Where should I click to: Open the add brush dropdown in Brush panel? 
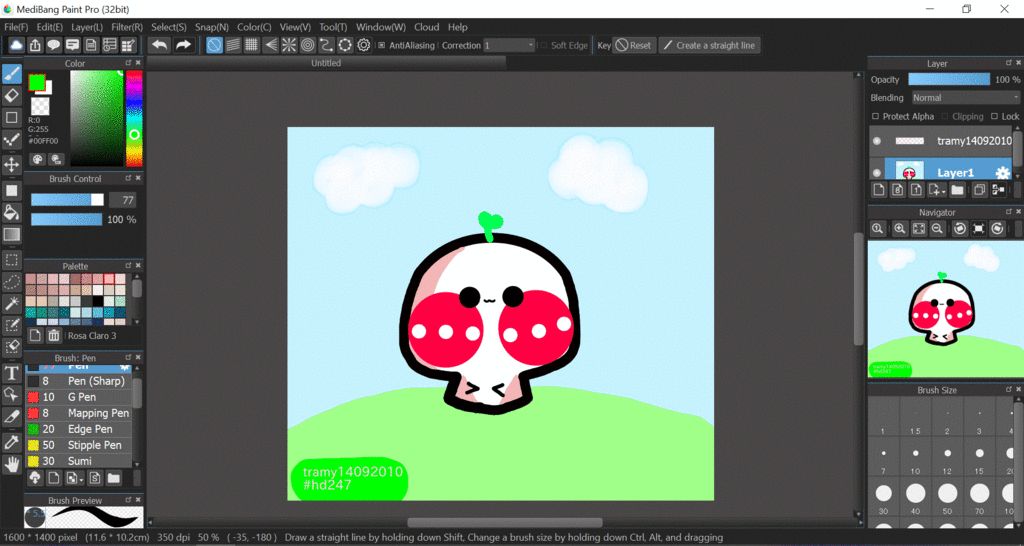[80, 479]
